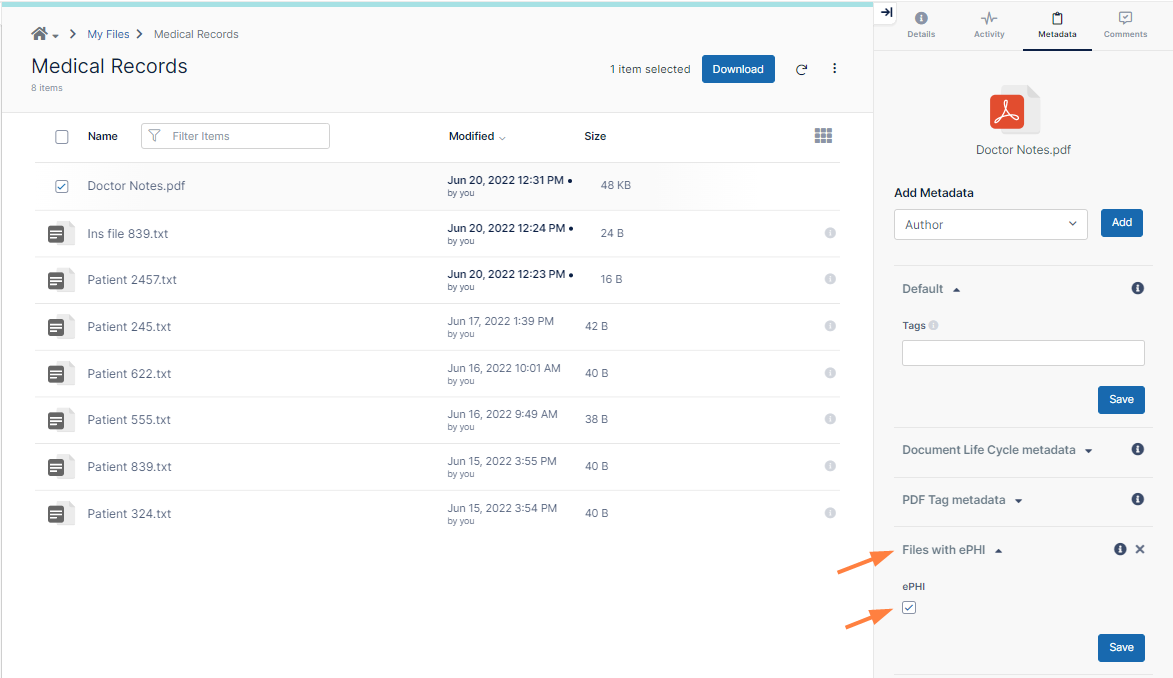Click the Download button
The width and height of the screenshot is (1173, 678).
[738, 69]
